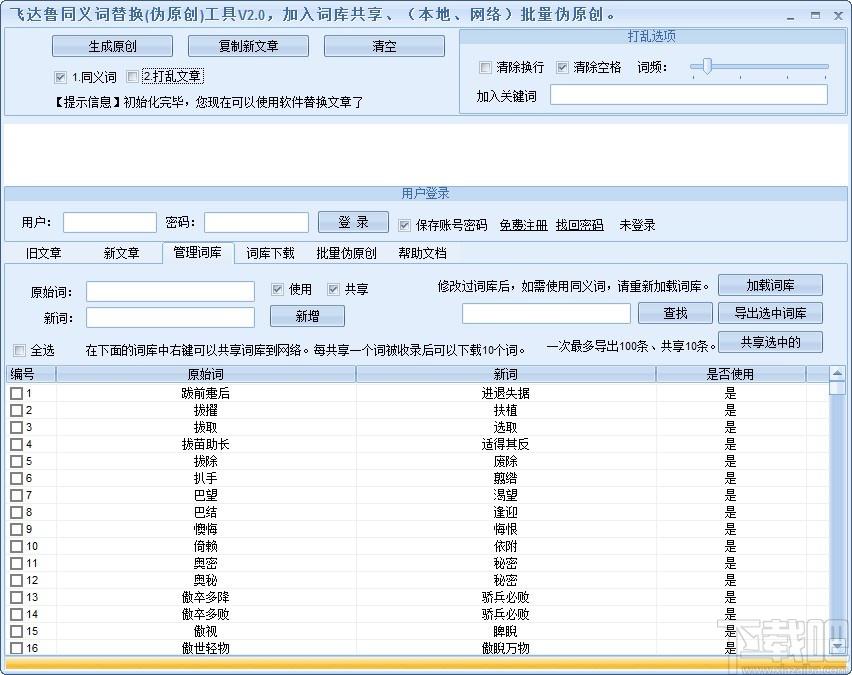
Task: Open the 词库下载 tab
Action: click(x=270, y=253)
